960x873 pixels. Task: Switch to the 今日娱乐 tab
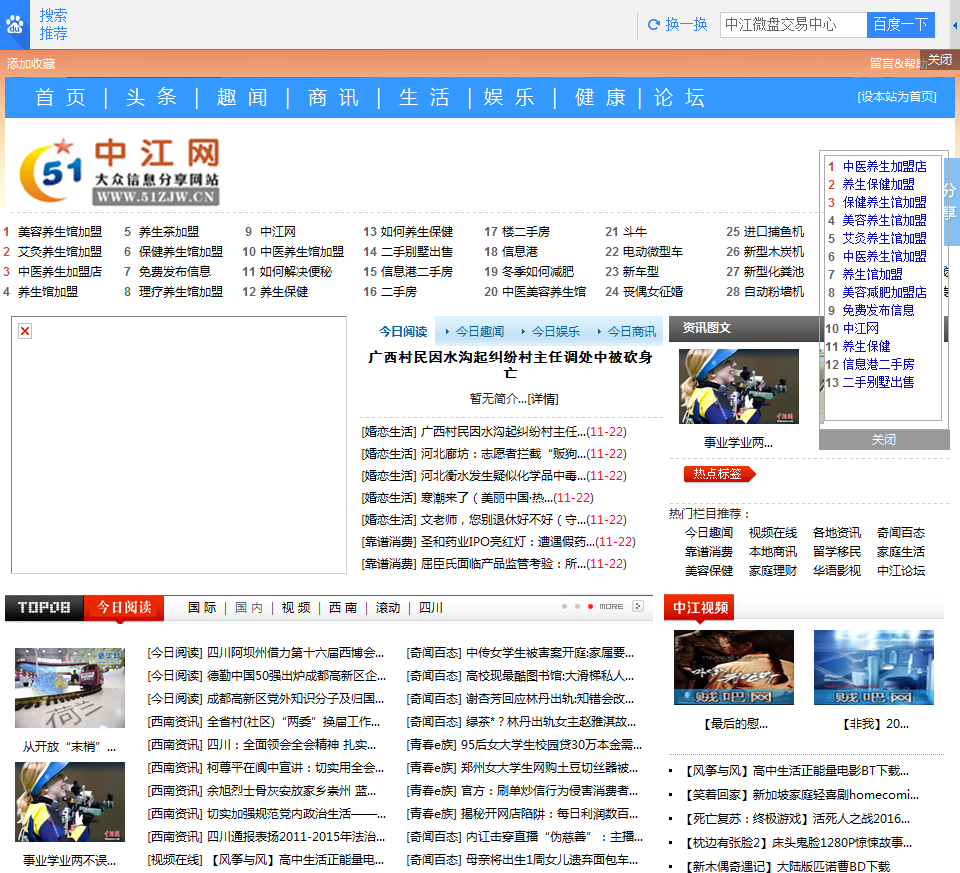pyautogui.click(x=555, y=331)
